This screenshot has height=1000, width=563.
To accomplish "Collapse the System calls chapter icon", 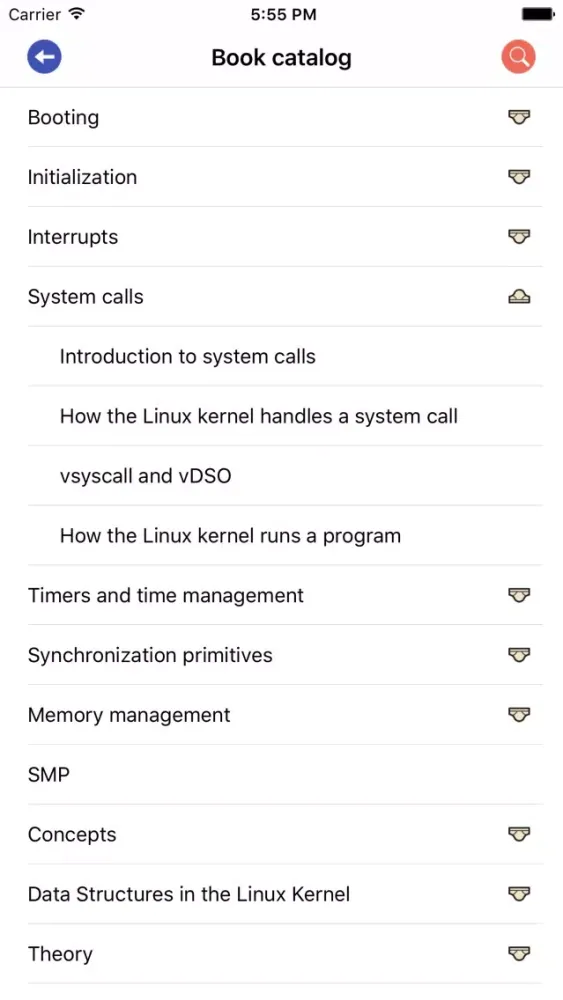I will (519, 297).
